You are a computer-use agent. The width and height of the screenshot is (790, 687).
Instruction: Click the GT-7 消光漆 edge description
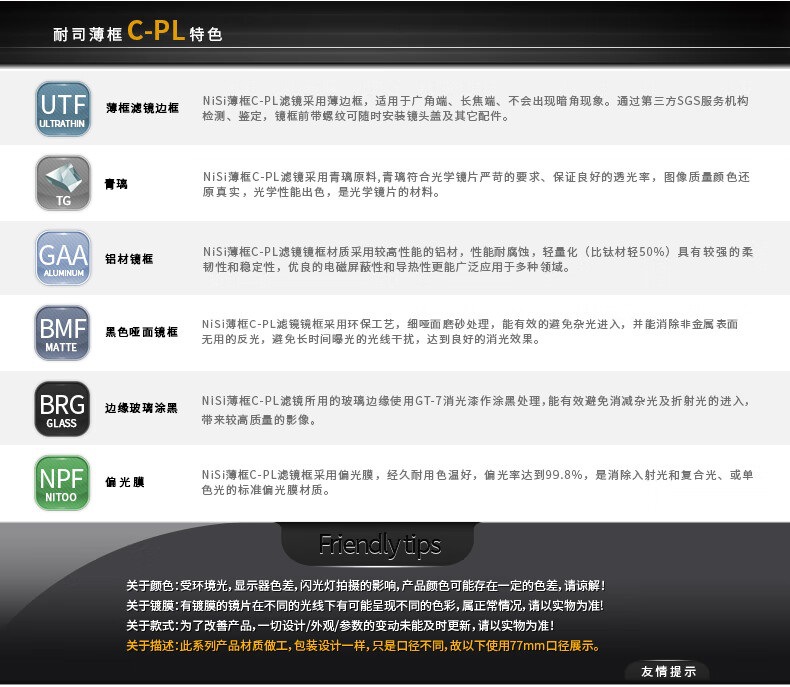point(476,410)
